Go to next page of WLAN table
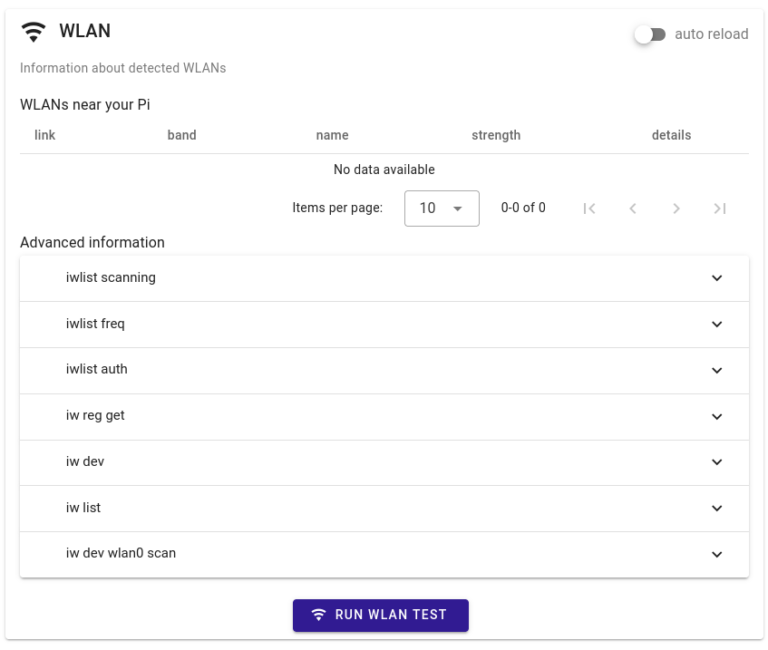The height and width of the screenshot is (650, 768). (676, 208)
